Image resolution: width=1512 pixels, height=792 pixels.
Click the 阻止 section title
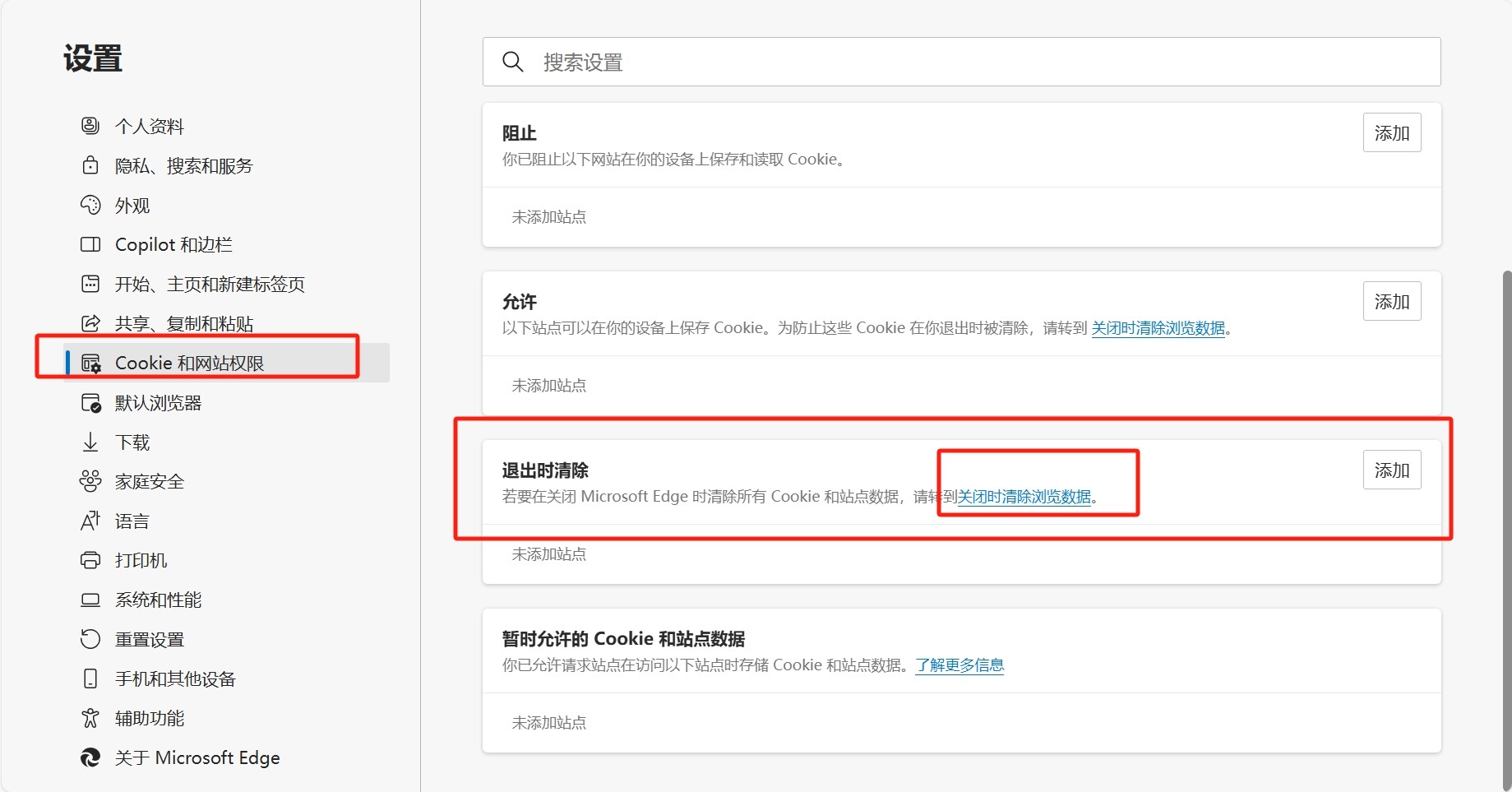click(x=520, y=133)
